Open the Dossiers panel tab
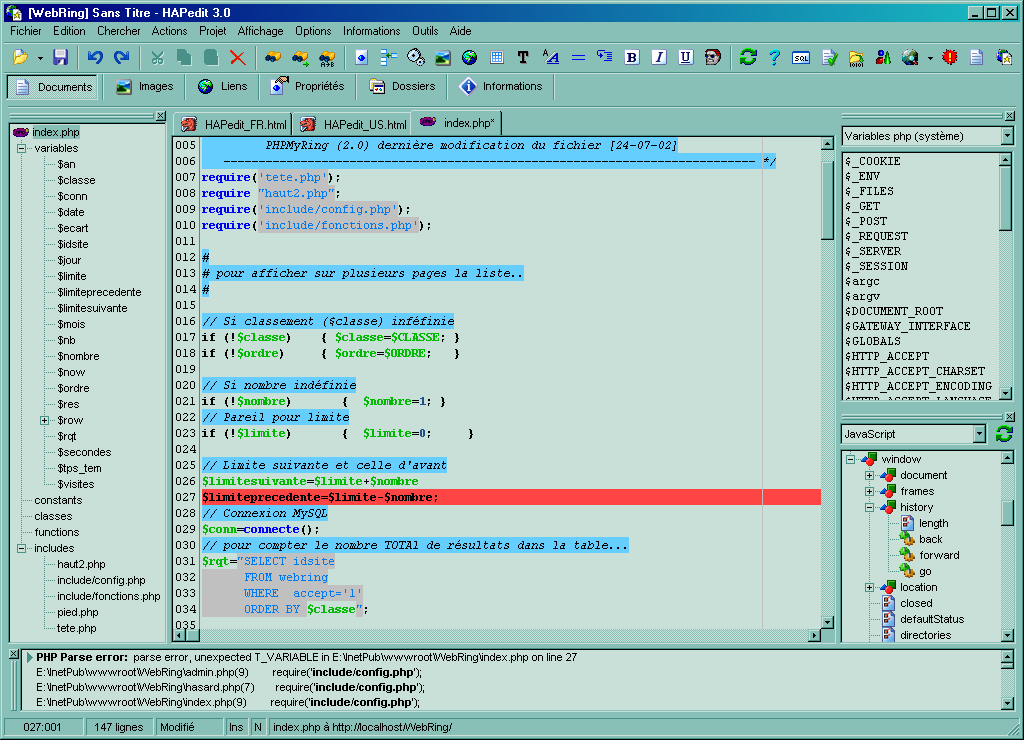Image resolution: width=1024 pixels, height=740 pixels. (x=402, y=86)
